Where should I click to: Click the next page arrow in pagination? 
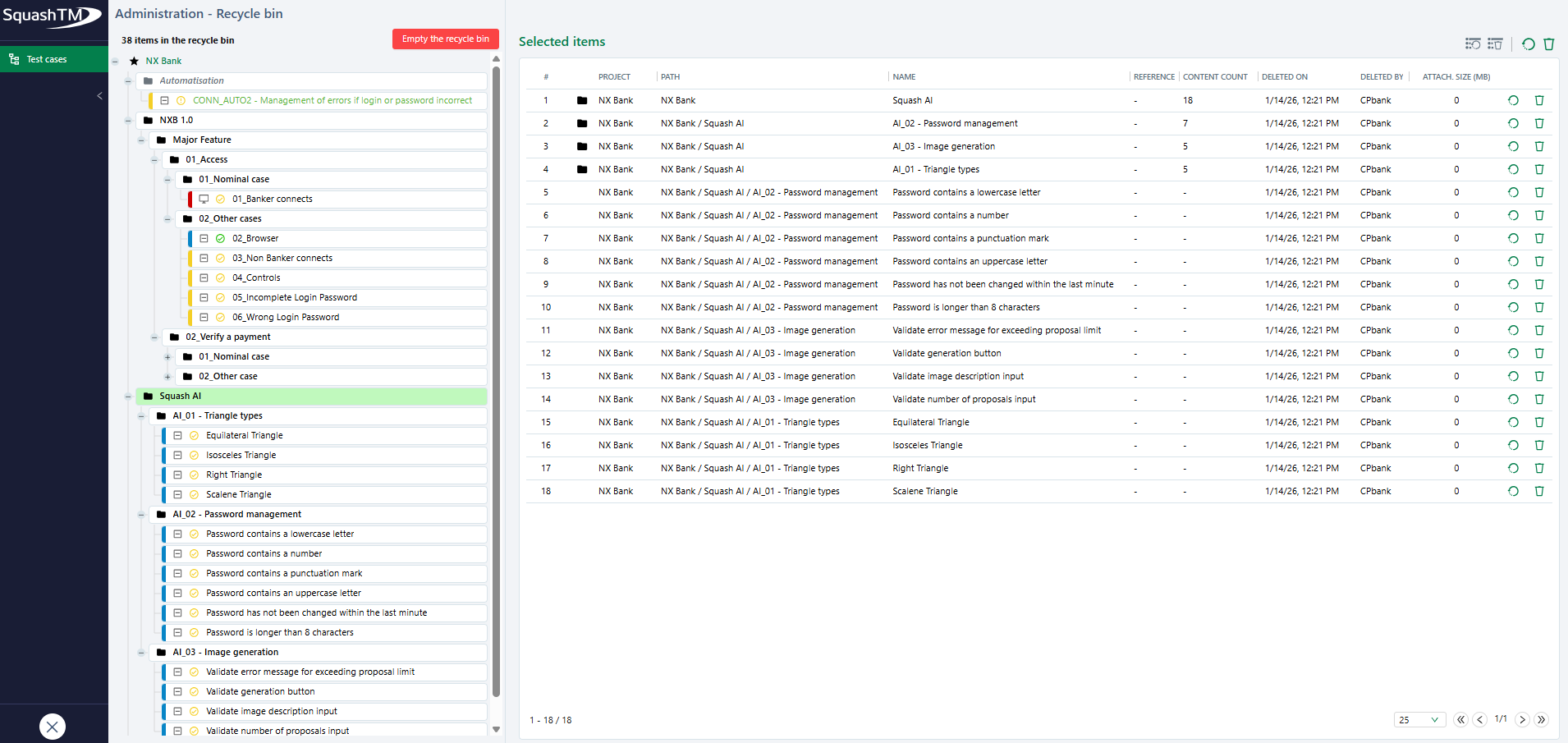click(1522, 719)
